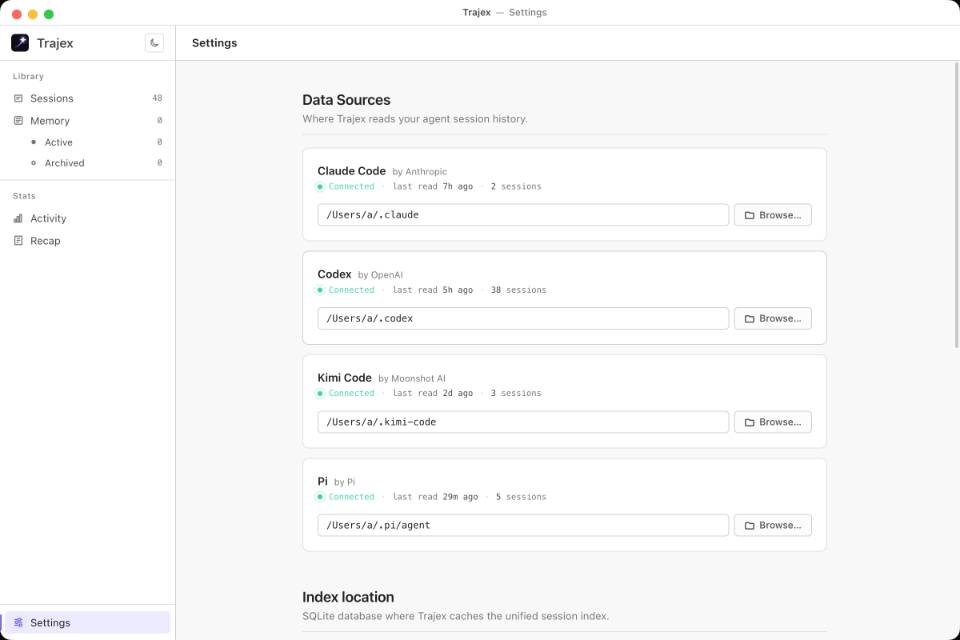Viewport: 960px width, 640px height.
Task: Minimize window with yellow button
Action: point(32,14)
